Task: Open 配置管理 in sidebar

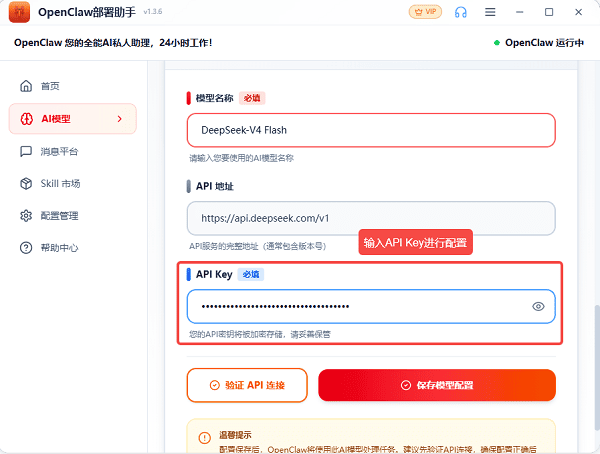Action: [73, 216]
